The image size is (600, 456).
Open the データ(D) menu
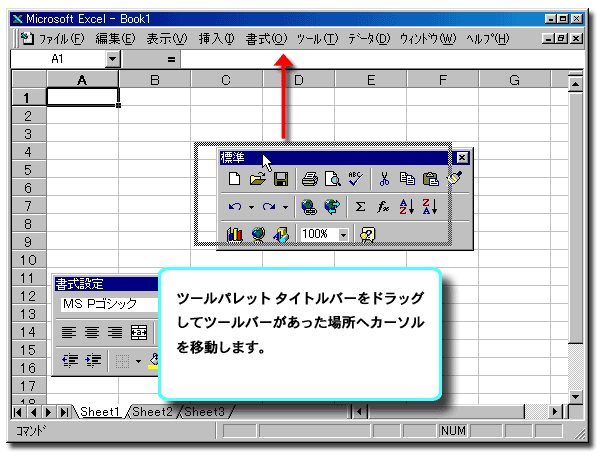[369, 38]
